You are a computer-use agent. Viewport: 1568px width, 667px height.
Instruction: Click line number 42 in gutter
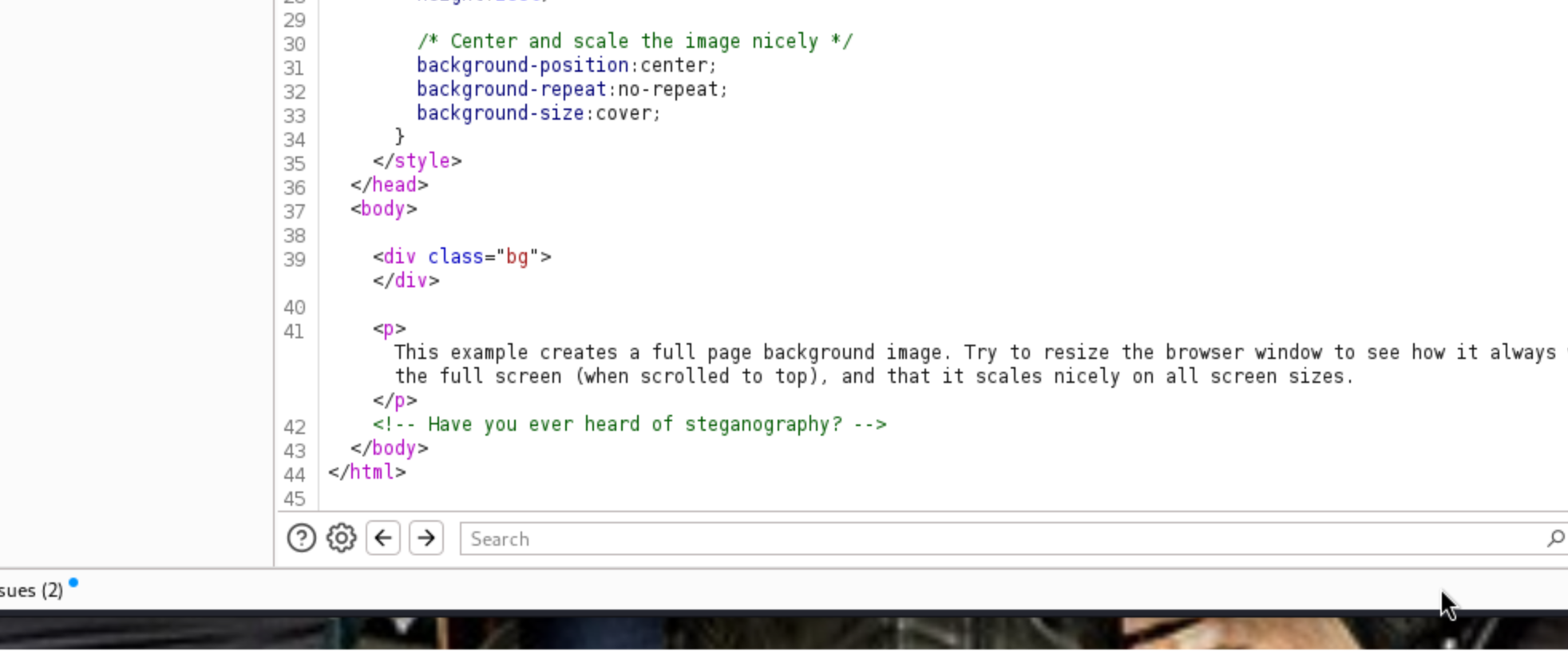pos(295,427)
